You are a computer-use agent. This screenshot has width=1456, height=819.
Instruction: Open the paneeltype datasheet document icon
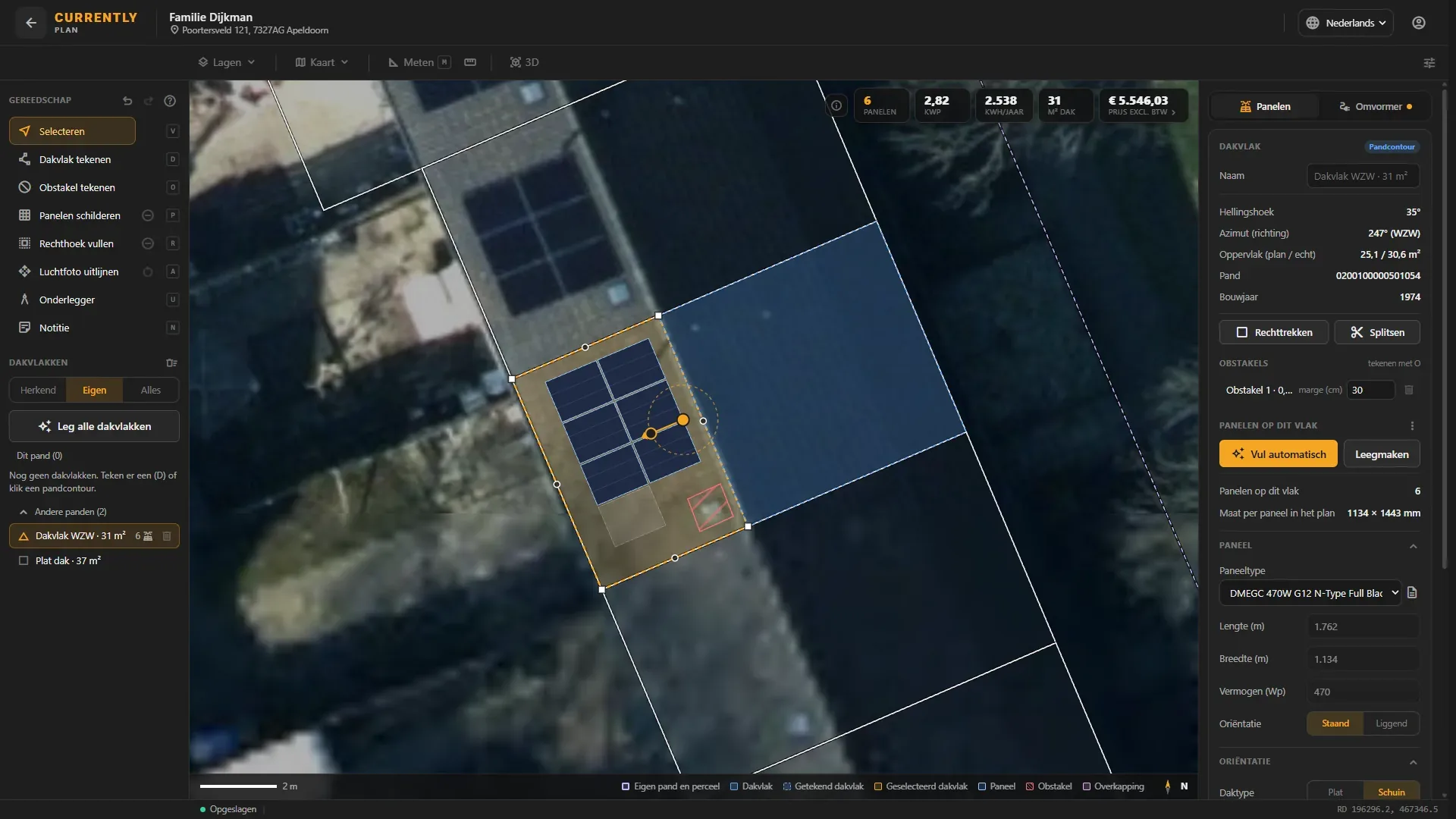pyautogui.click(x=1412, y=593)
